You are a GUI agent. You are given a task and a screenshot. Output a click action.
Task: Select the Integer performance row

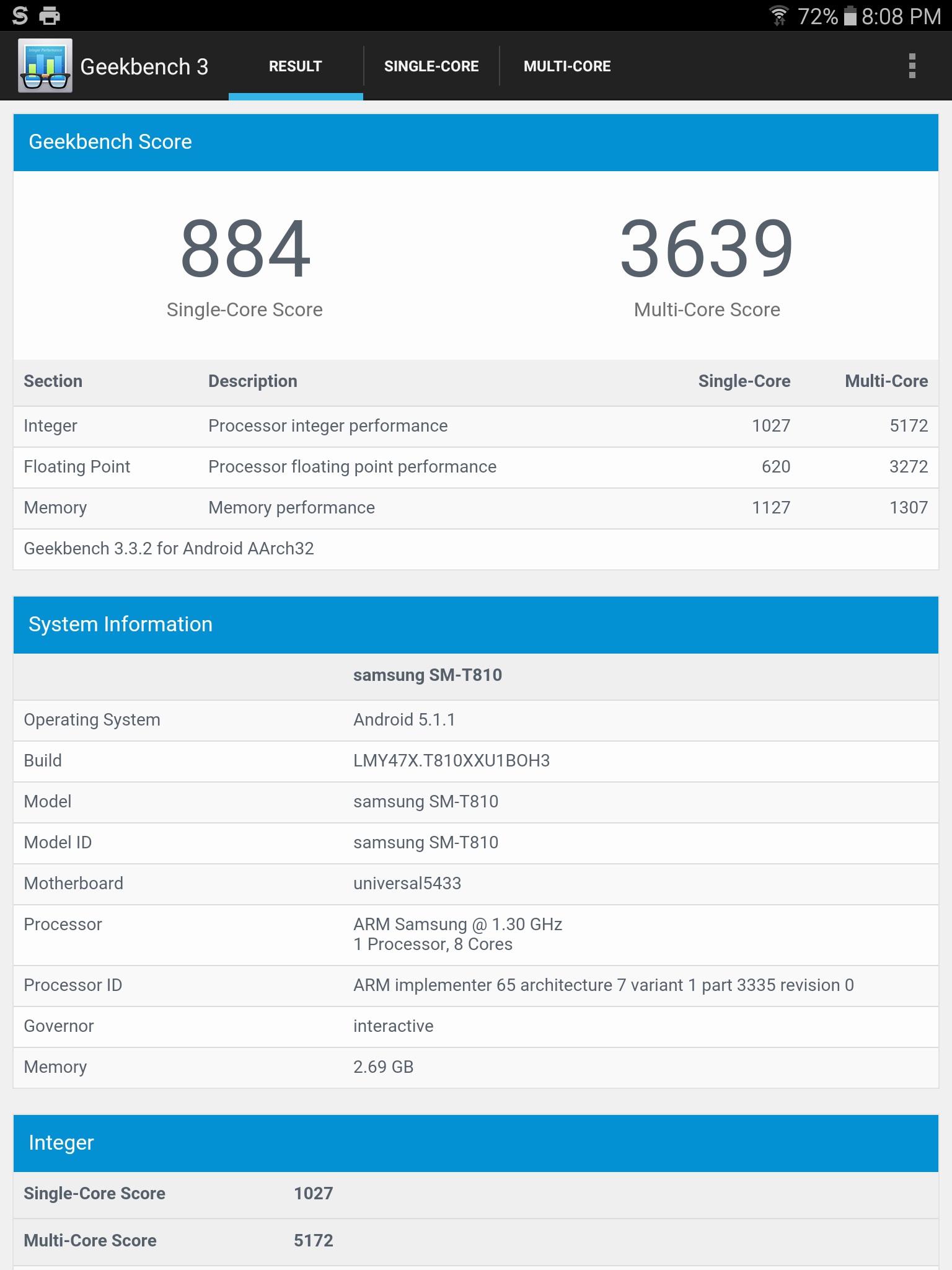[475, 426]
